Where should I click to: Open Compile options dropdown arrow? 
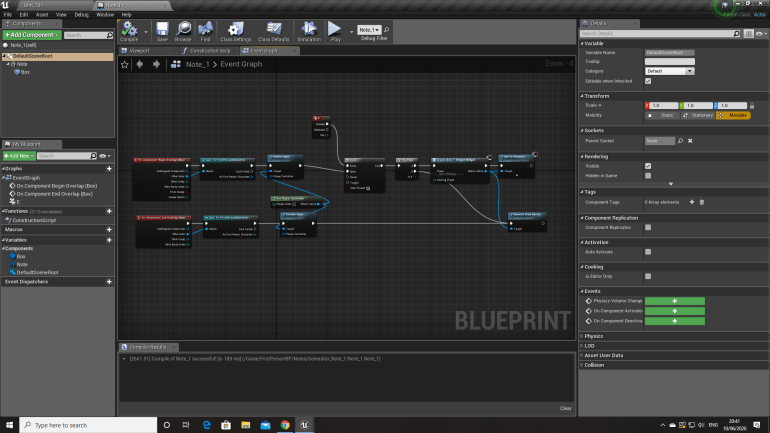click(x=146, y=32)
